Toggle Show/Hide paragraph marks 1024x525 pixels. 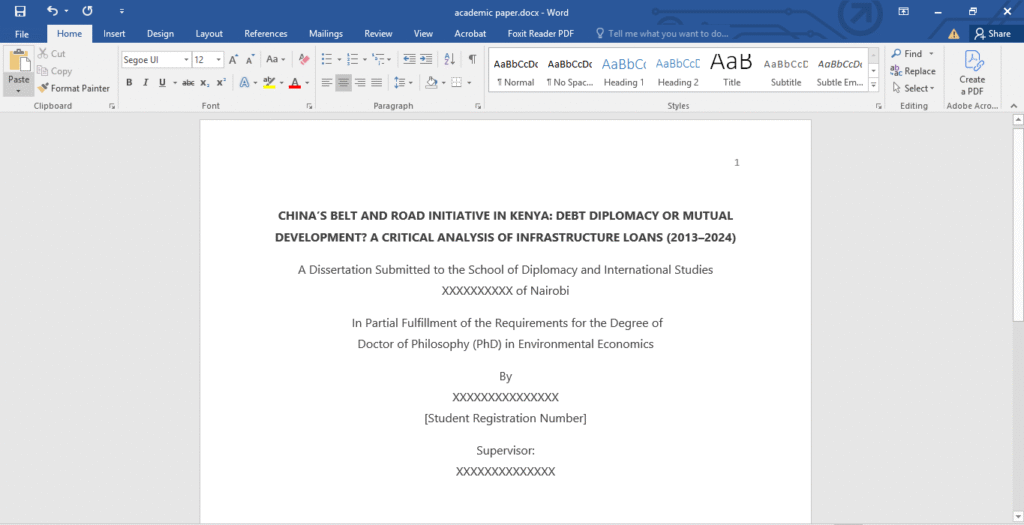[x=472, y=60]
